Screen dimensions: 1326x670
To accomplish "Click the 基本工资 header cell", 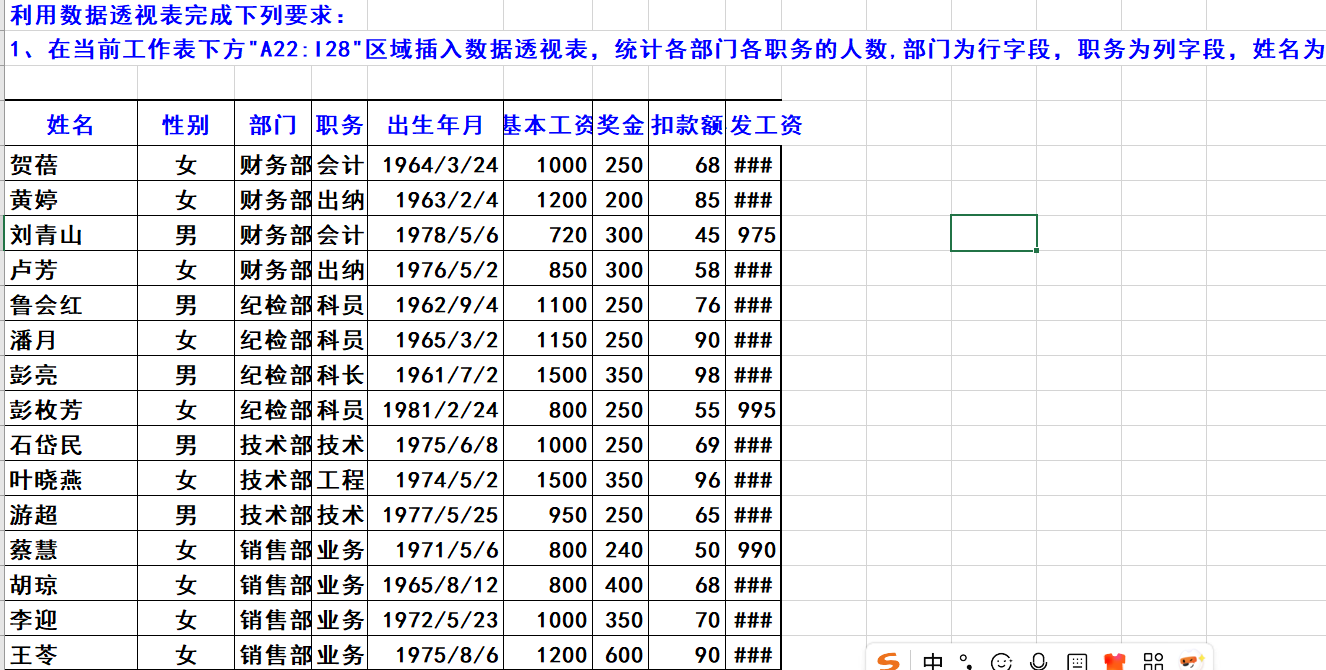I will point(547,125).
